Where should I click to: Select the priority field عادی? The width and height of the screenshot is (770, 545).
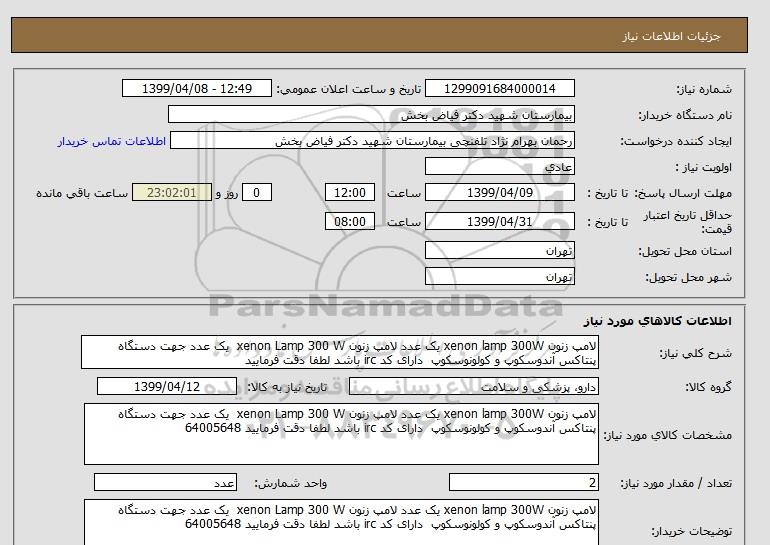pyautogui.click(x=499, y=166)
